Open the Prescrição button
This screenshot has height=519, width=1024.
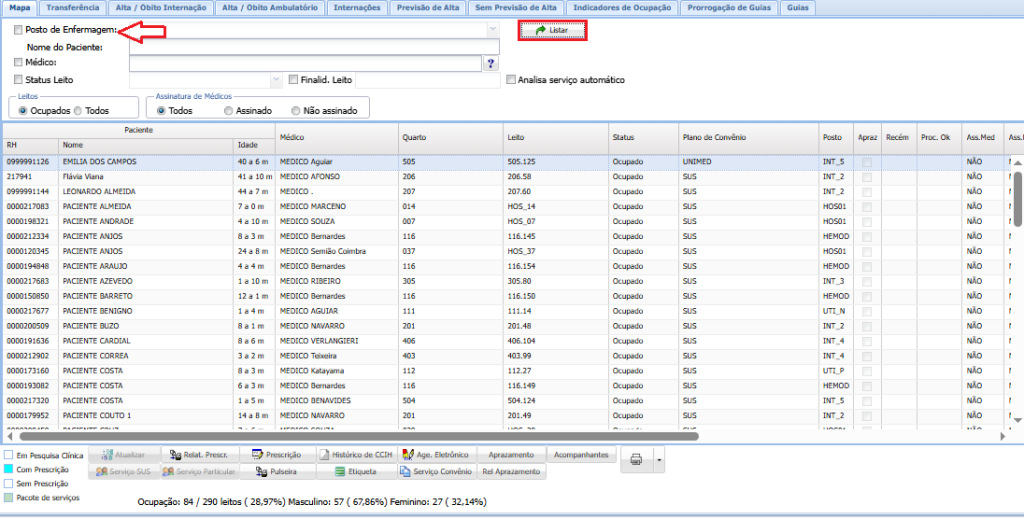(x=278, y=455)
